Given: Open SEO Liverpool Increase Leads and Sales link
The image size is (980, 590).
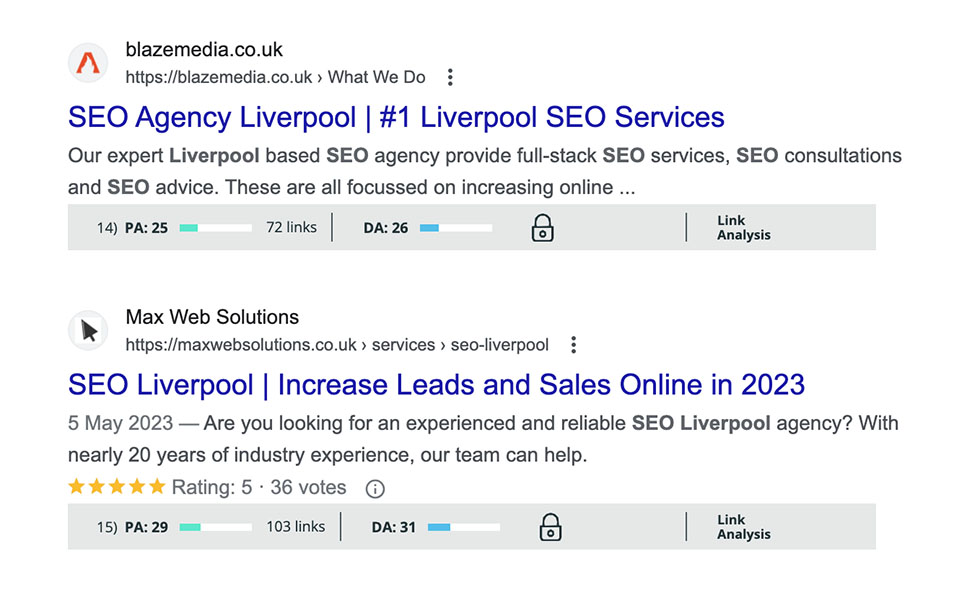Looking at the screenshot, I should tap(436, 385).
